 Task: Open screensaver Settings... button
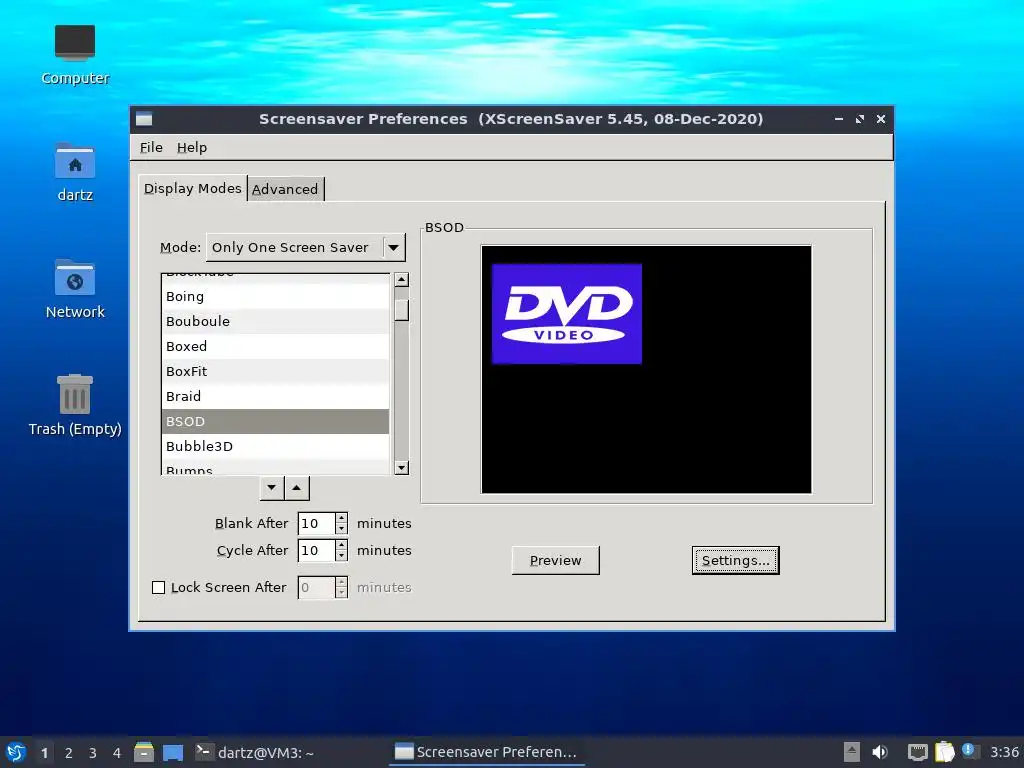click(x=735, y=560)
